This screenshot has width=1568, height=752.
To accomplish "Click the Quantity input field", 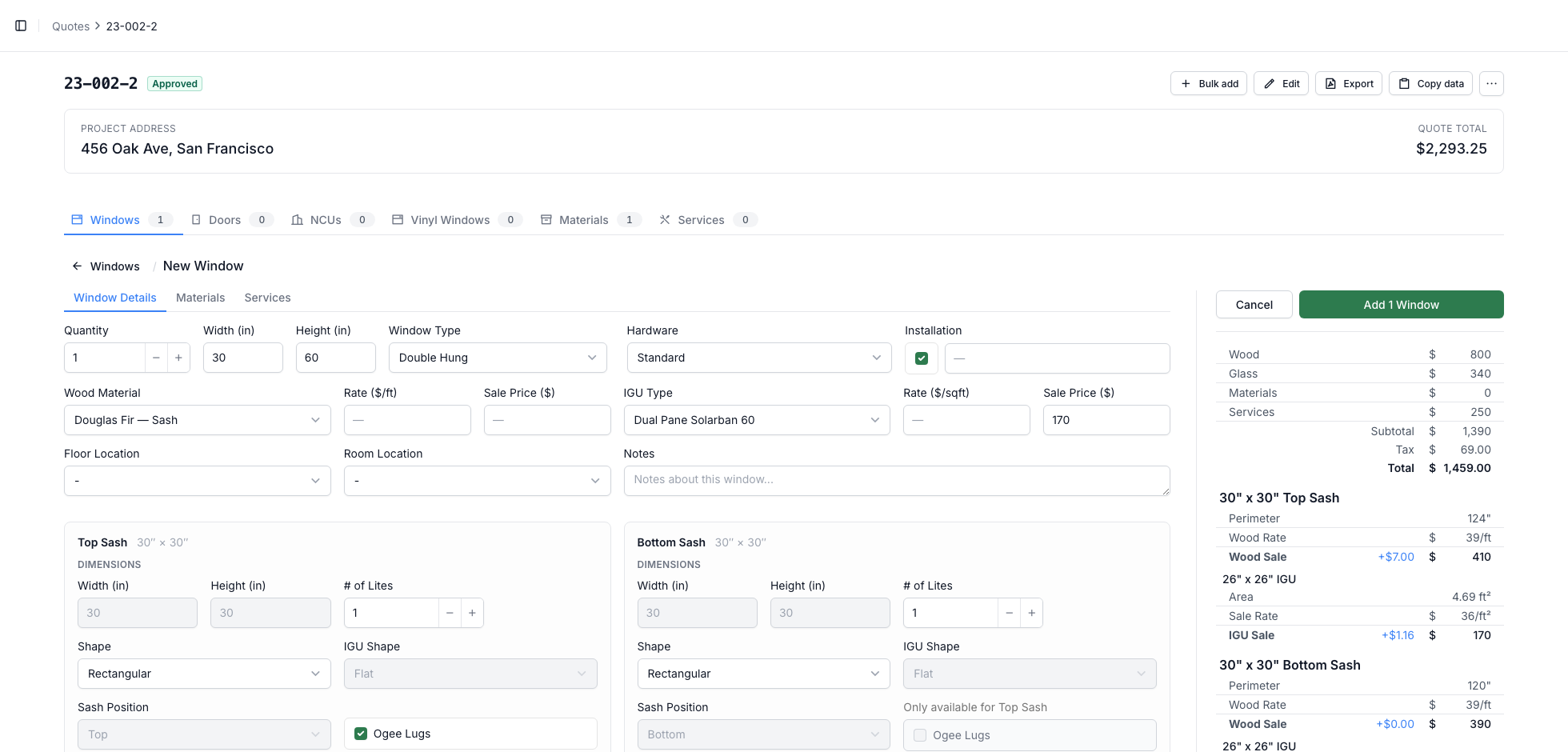I will point(105,358).
